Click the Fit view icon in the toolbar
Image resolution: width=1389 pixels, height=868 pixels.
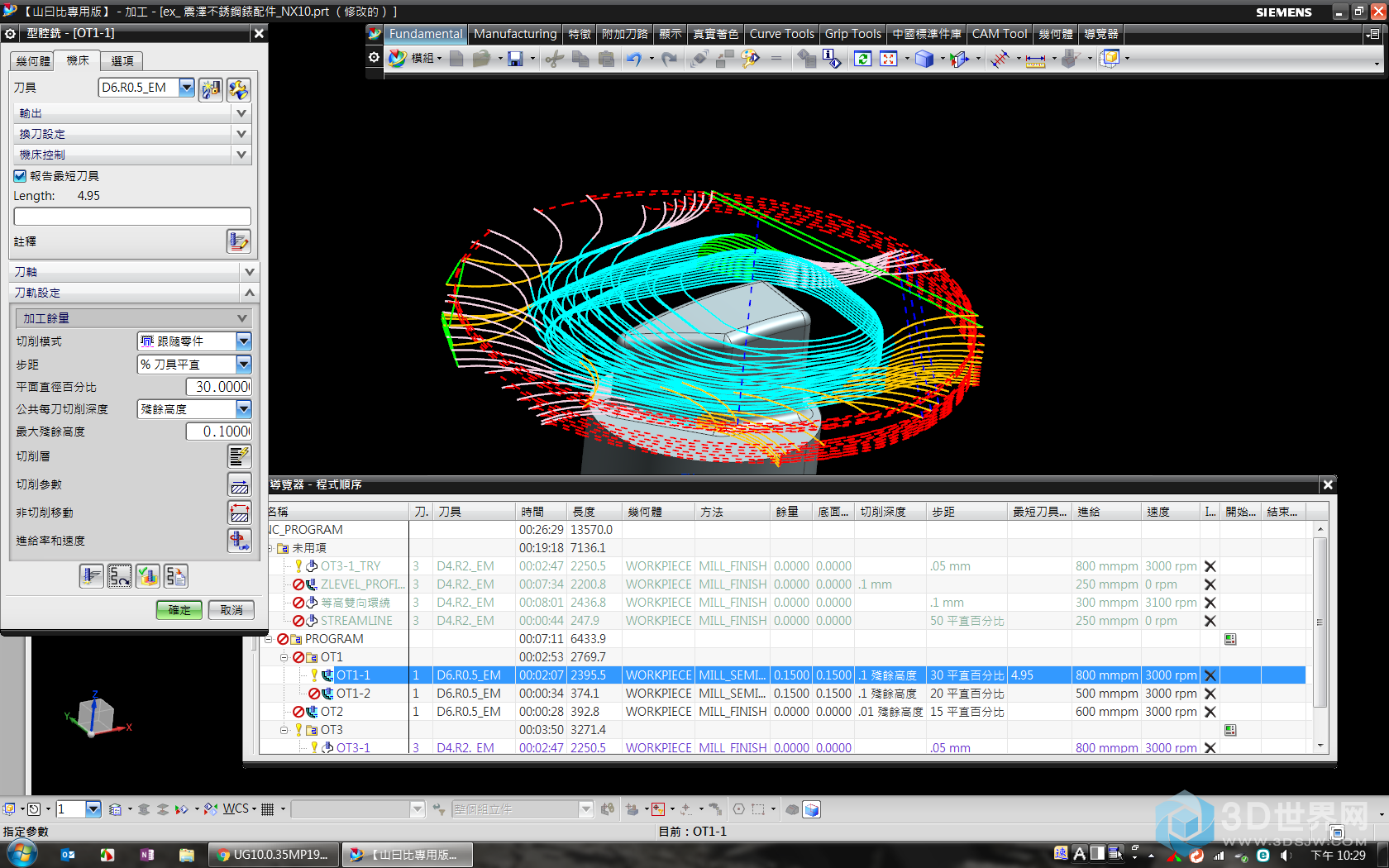[889, 59]
